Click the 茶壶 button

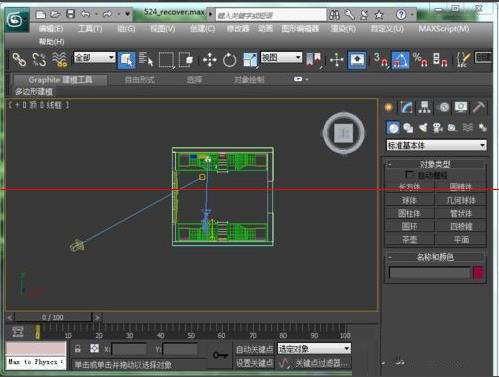(x=409, y=240)
